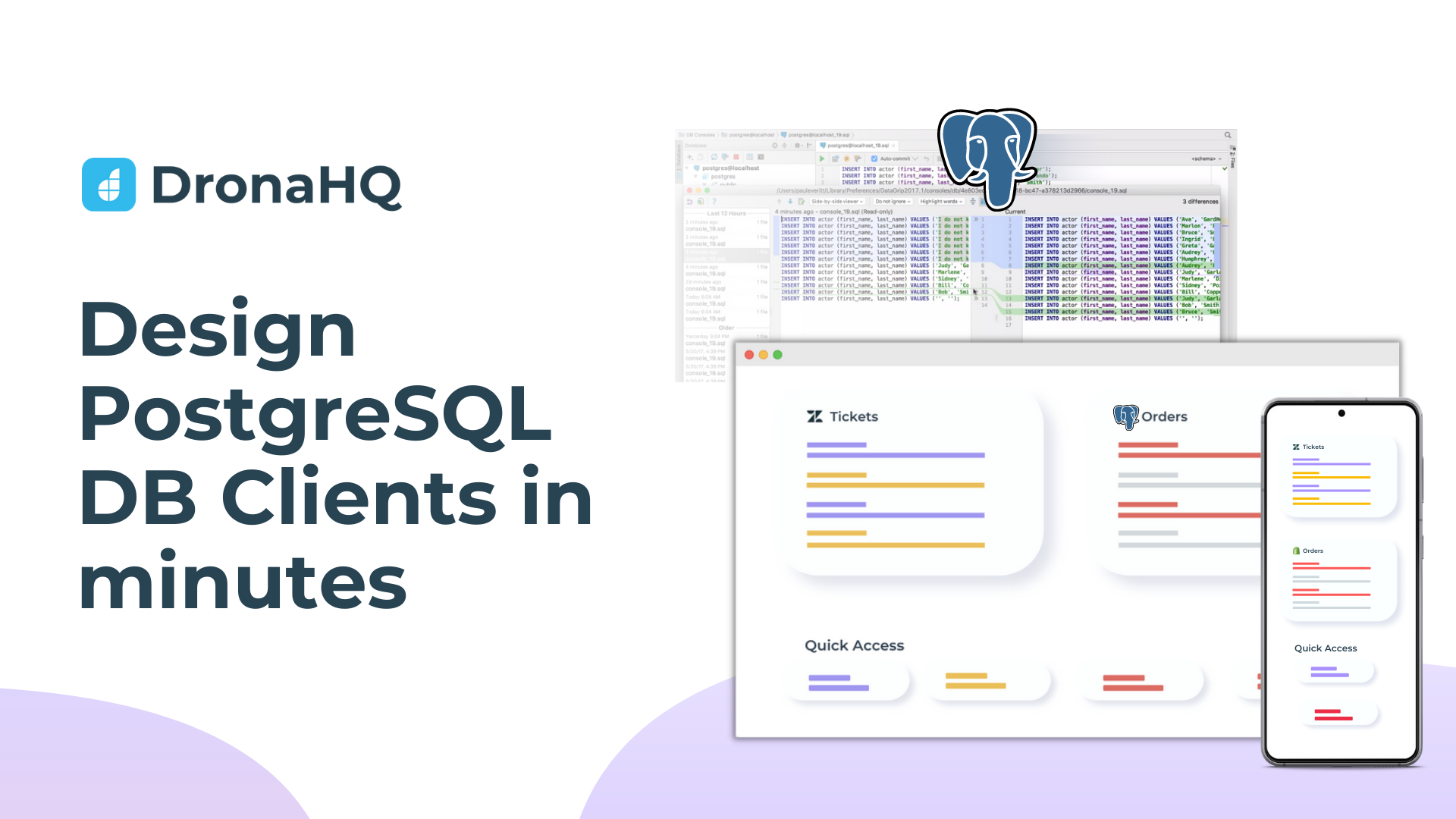Click the help question mark in diff window
Image resolution: width=1456 pixels, height=819 pixels.
714,201
